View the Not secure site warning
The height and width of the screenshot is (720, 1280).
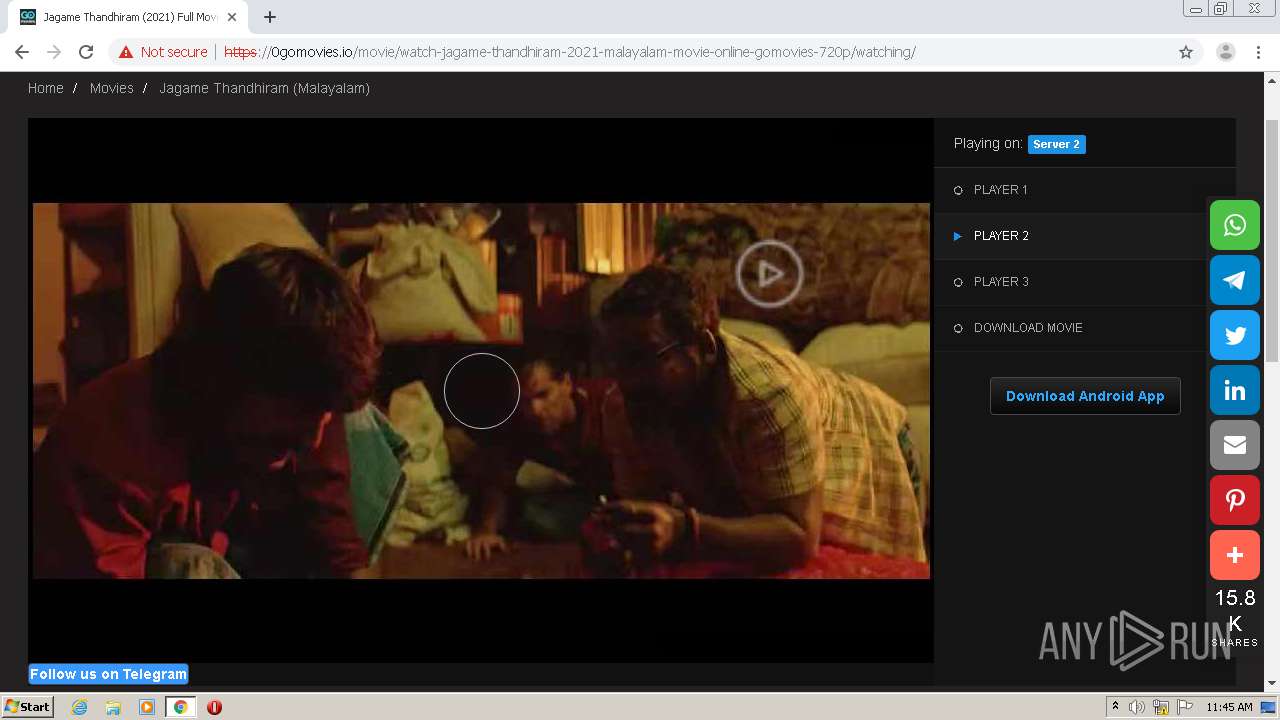tap(163, 52)
